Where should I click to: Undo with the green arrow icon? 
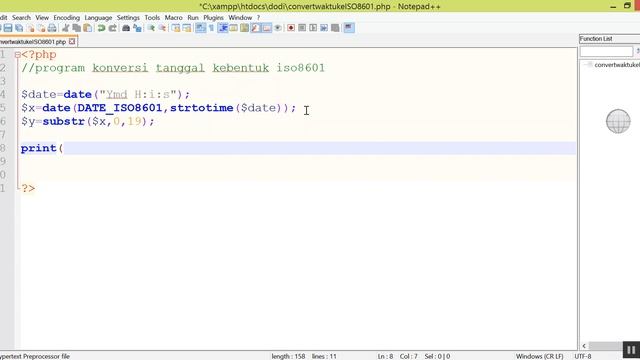click(x=101, y=28)
